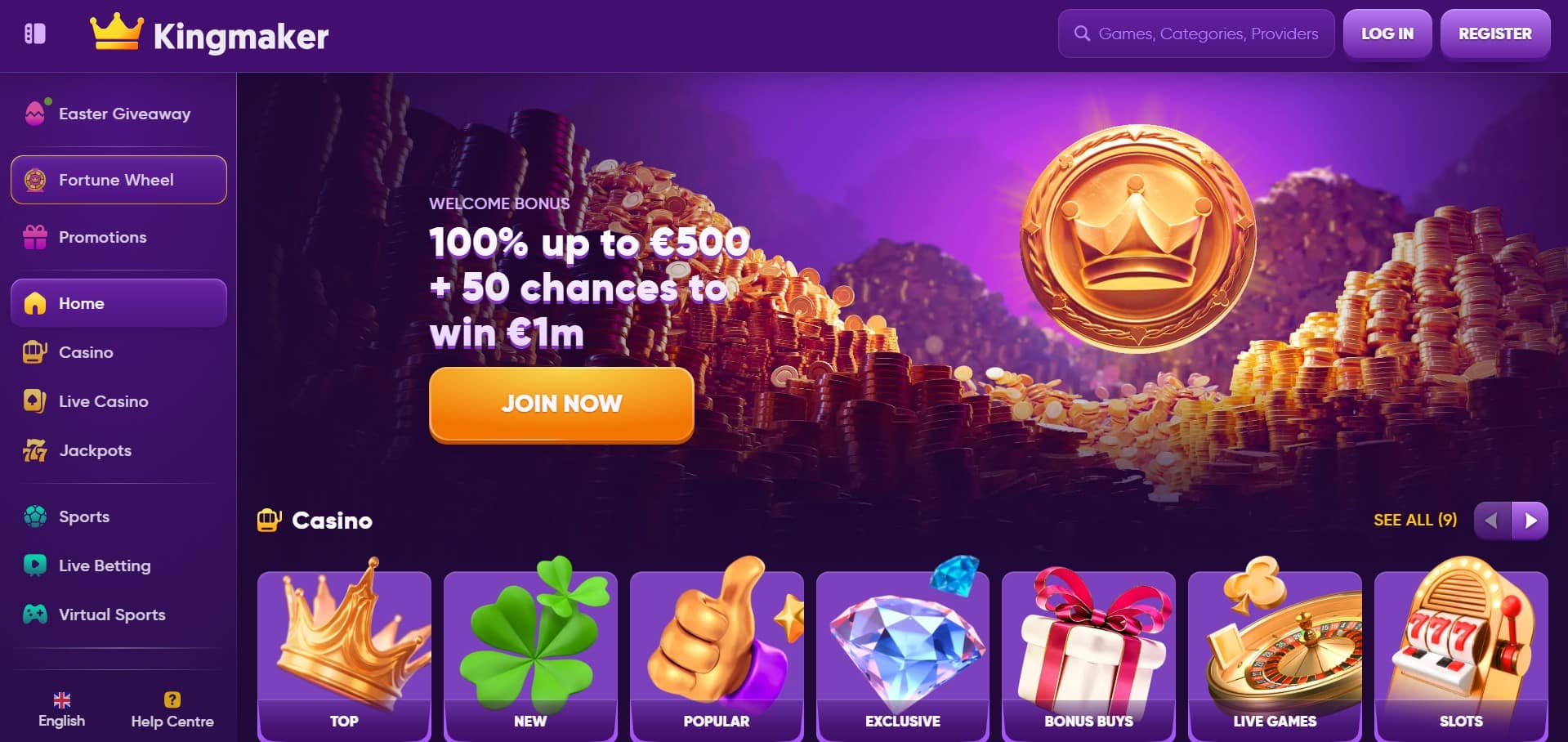Viewport: 1568px width, 742px height.
Task: Click the Kingmaker crown logo
Action: (117, 33)
